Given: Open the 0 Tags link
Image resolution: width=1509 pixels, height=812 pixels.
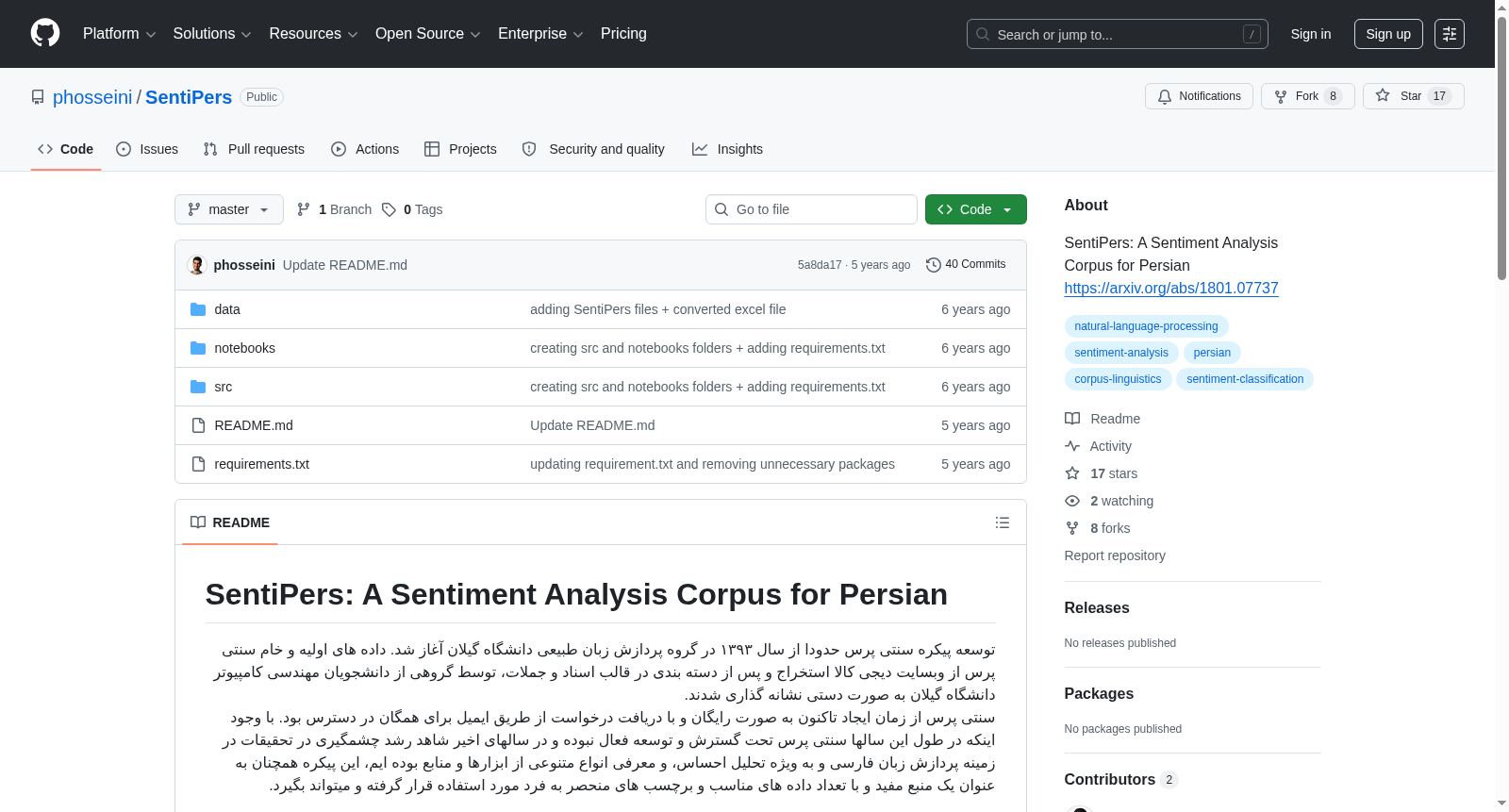Looking at the screenshot, I should [x=412, y=209].
